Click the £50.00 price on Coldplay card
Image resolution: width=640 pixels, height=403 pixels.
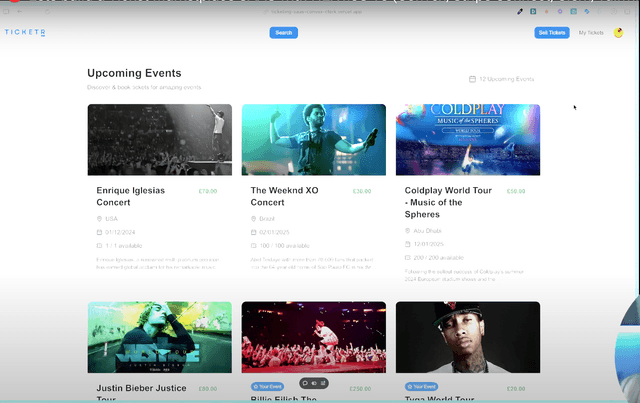pos(516,191)
